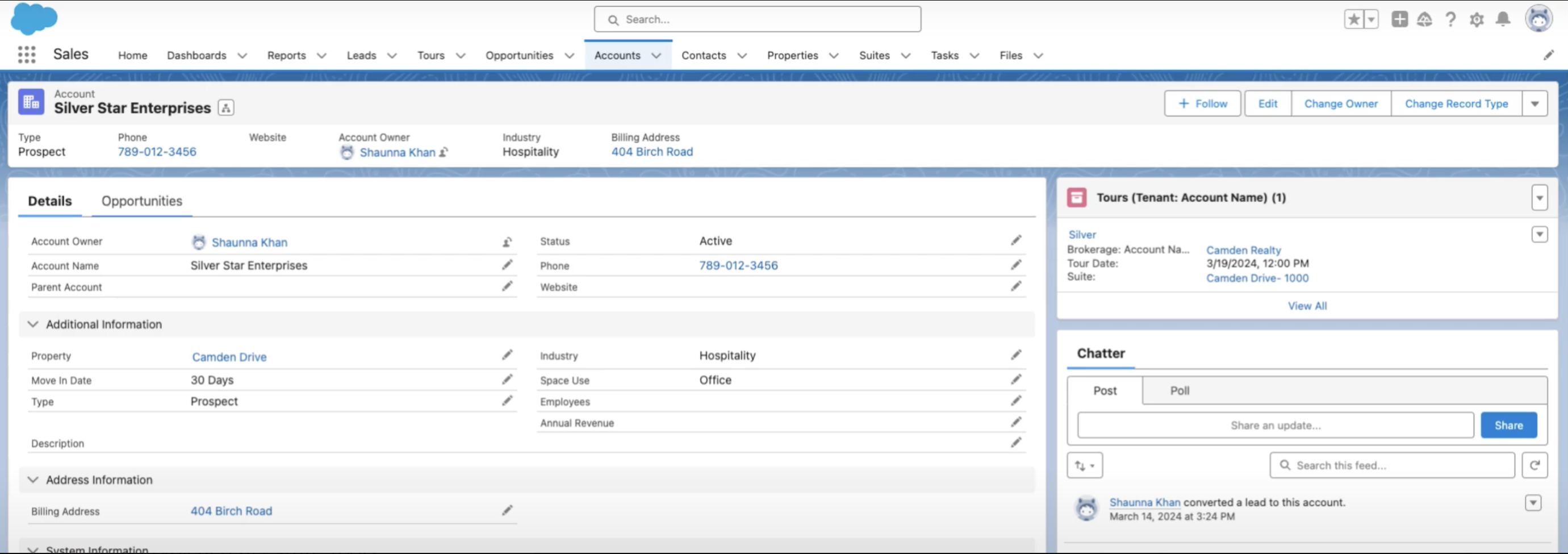
Task: Click View All tours link
Action: click(1307, 306)
